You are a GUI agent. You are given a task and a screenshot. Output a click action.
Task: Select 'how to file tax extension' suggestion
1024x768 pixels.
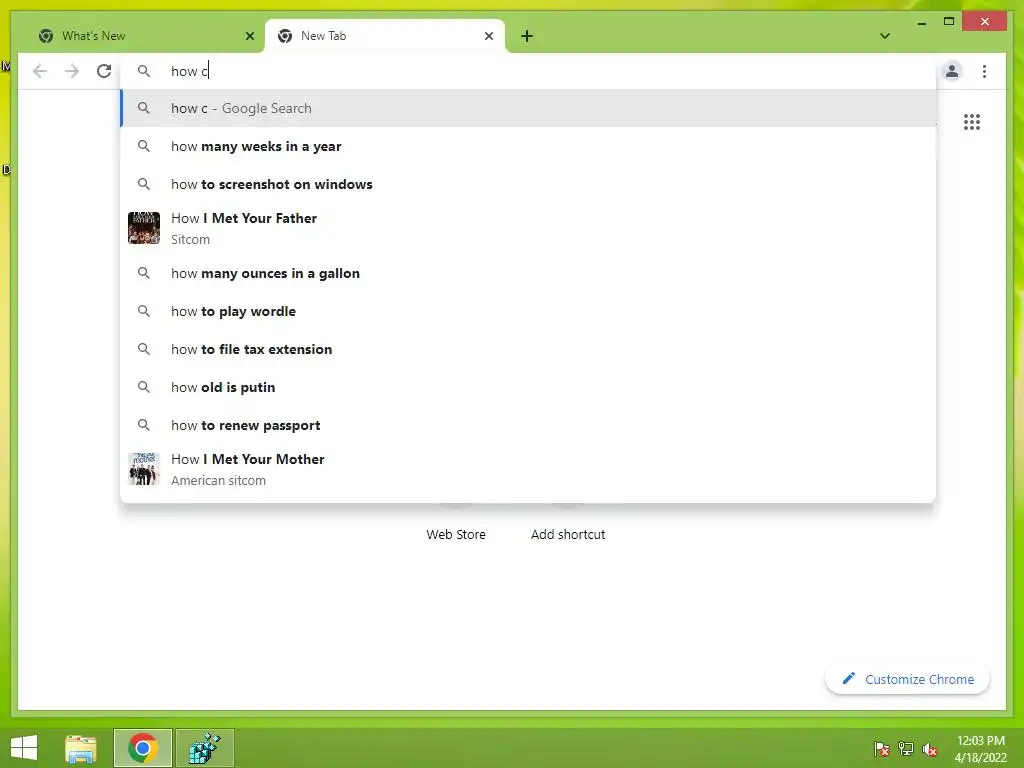click(x=528, y=349)
